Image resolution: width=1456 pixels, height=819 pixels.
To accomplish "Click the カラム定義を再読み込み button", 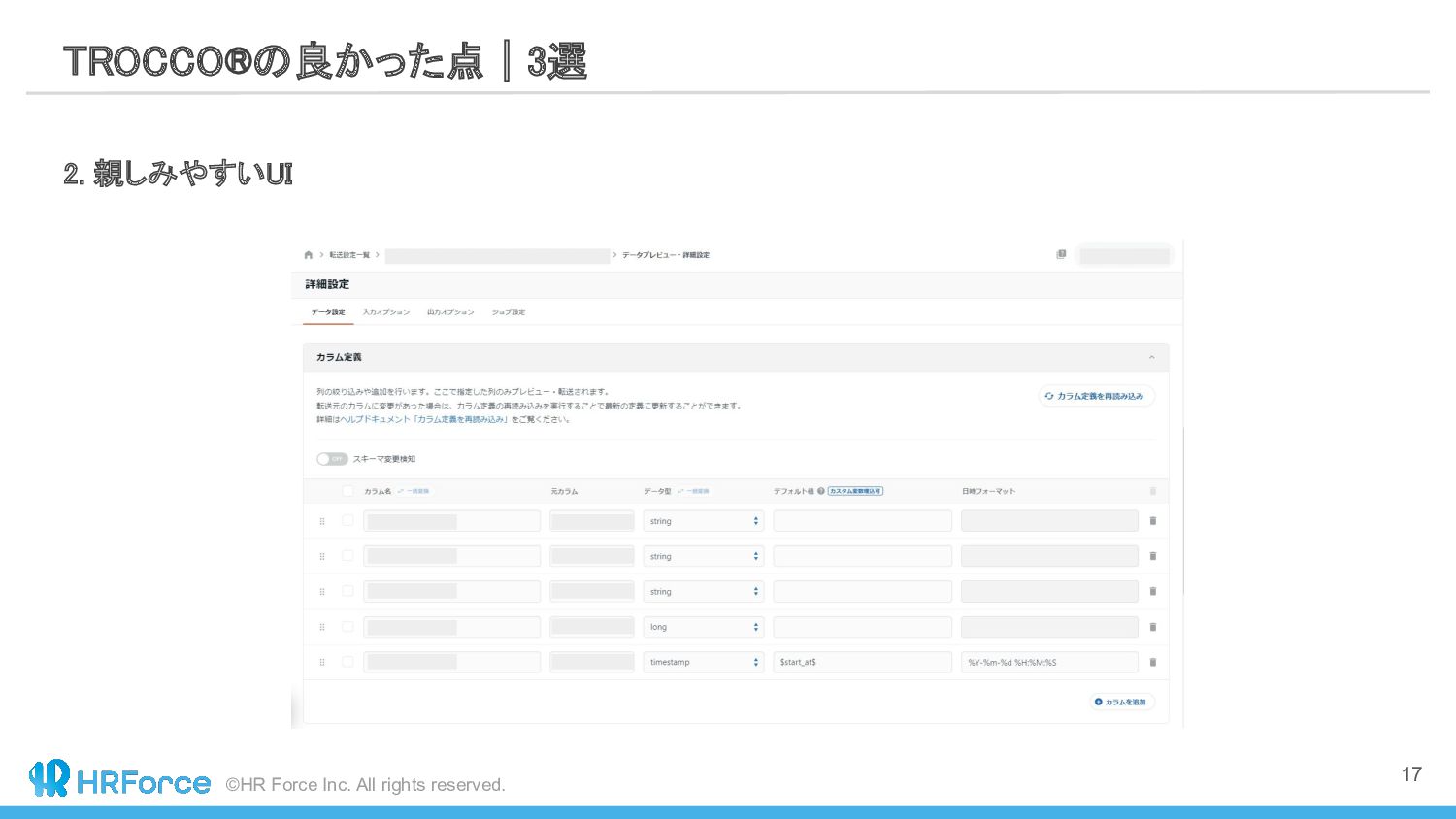I will pos(1096,396).
